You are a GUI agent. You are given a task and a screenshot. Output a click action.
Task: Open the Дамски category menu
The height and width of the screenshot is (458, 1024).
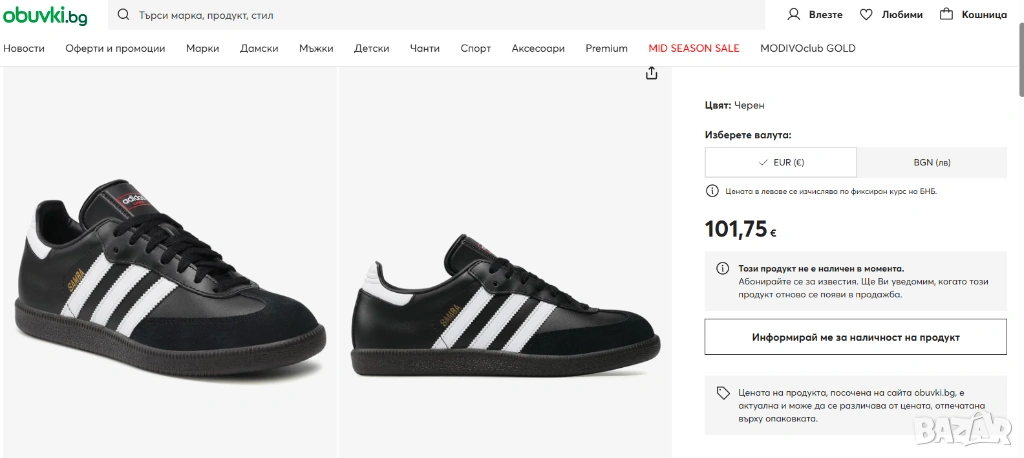tap(259, 48)
